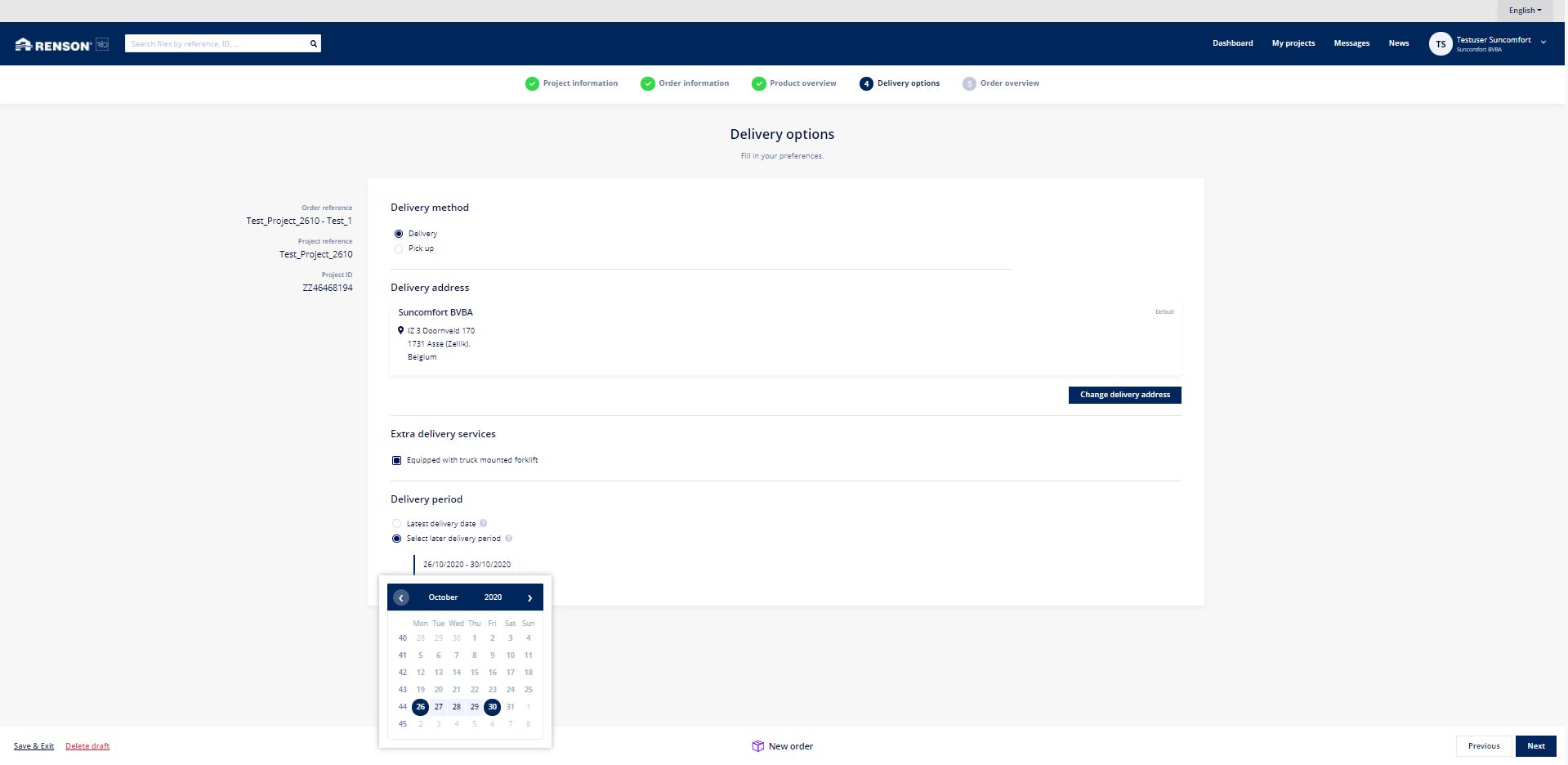Image resolution: width=1568 pixels, height=765 pixels.
Task: Select the Pick up delivery method
Action: pos(399,248)
